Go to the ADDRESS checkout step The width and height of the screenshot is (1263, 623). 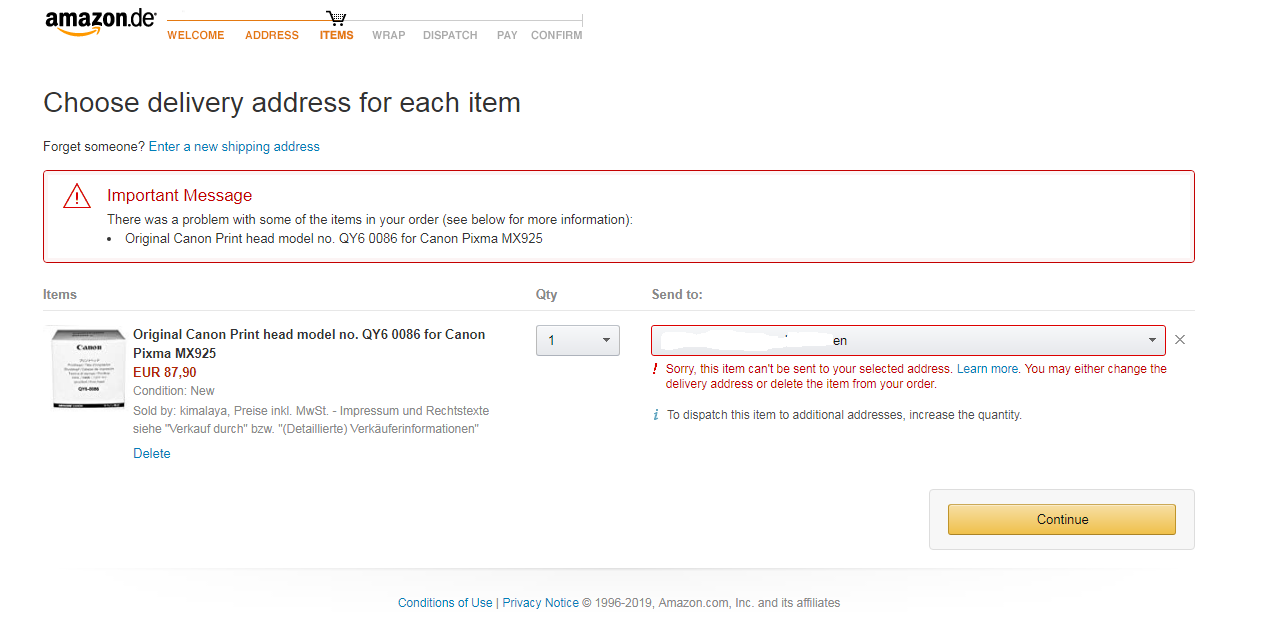[x=272, y=35]
